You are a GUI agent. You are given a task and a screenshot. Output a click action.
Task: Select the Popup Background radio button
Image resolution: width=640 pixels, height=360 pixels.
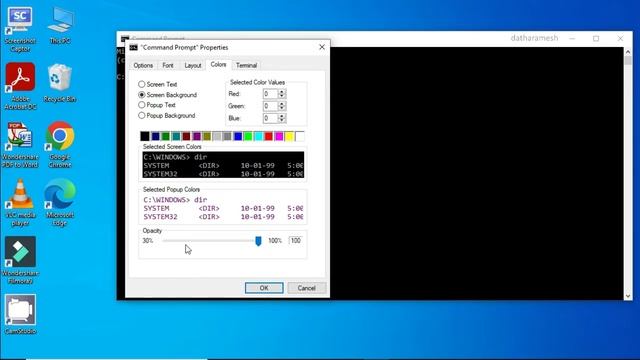coord(142,116)
